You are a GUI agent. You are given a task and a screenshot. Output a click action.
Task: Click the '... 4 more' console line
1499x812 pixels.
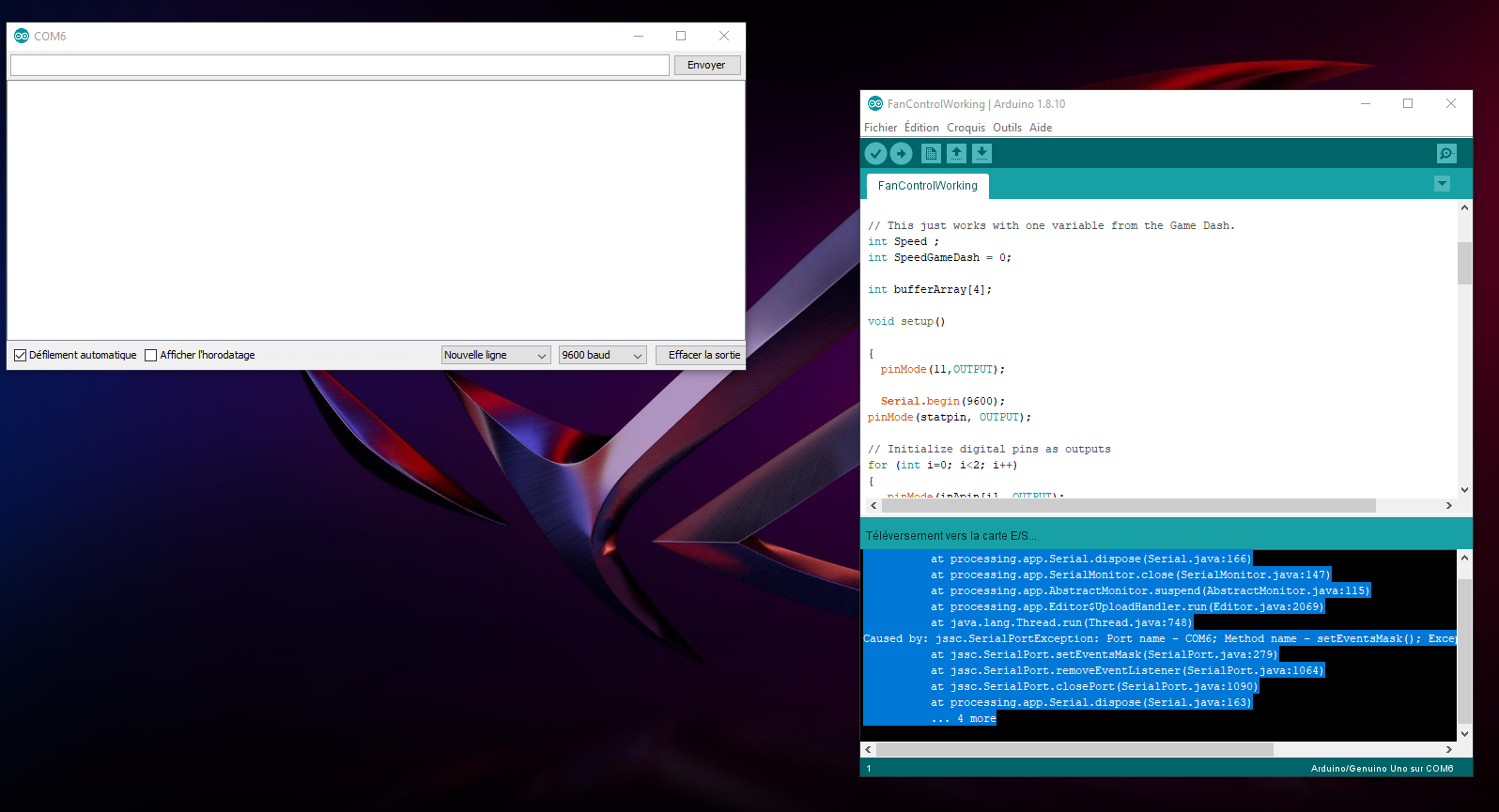(x=964, y=718)
